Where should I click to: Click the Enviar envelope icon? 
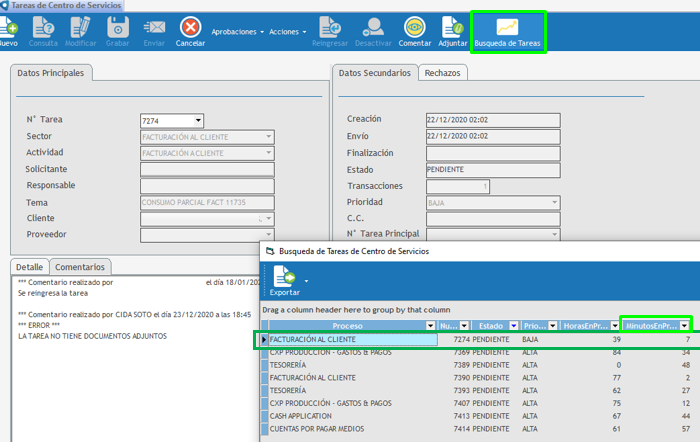(154, 27)
